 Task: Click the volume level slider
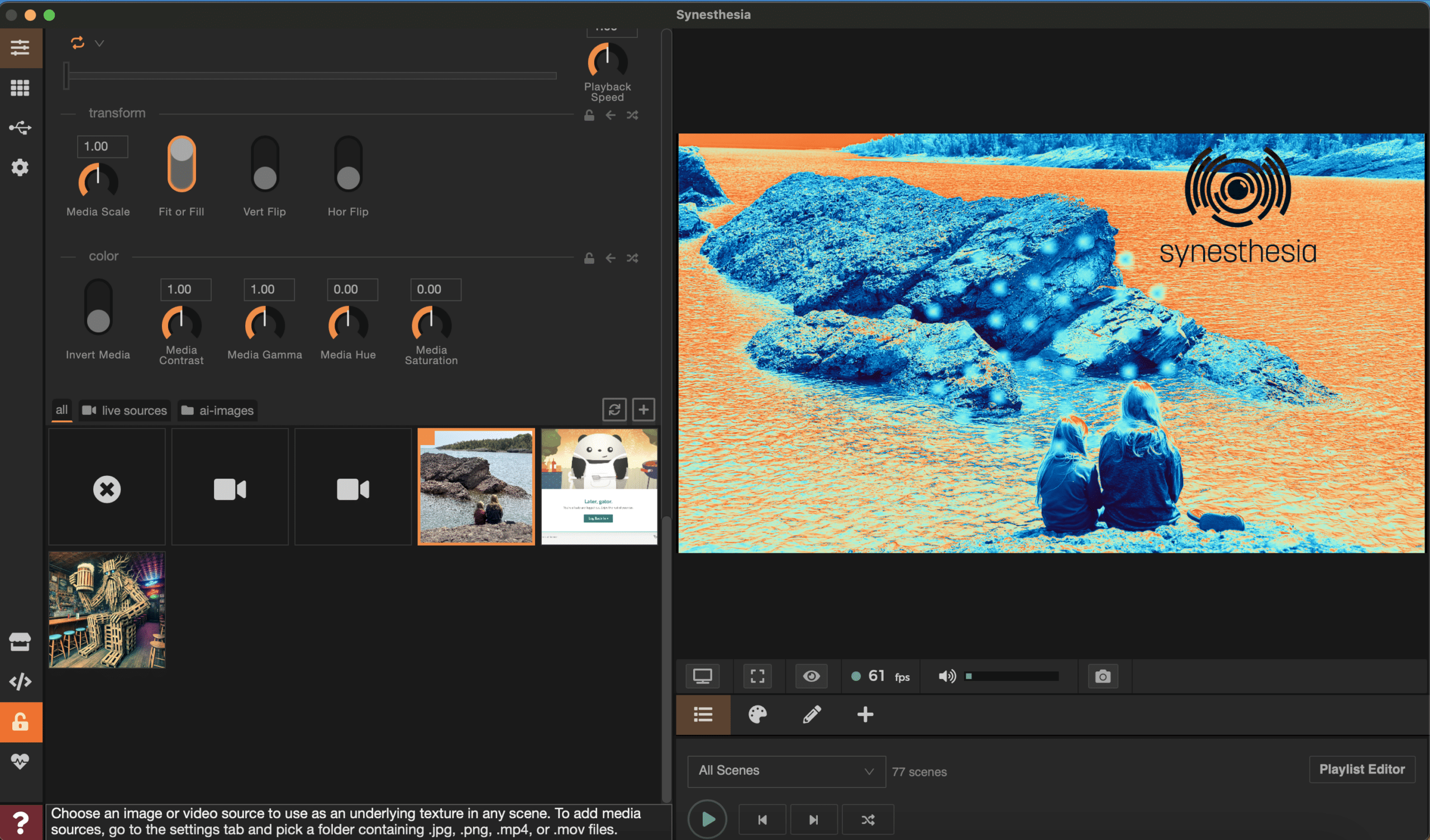[x=1013, y=676]
